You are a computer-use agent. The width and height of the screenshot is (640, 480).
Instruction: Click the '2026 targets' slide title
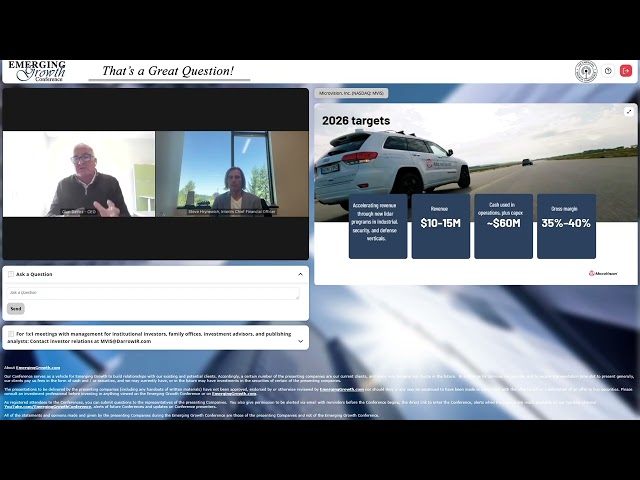(356, 121)
